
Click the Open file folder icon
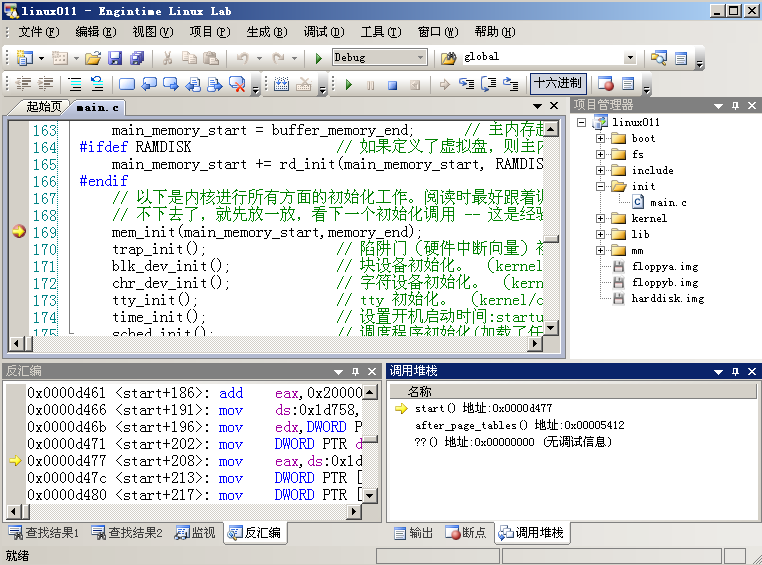click(92, 58)
